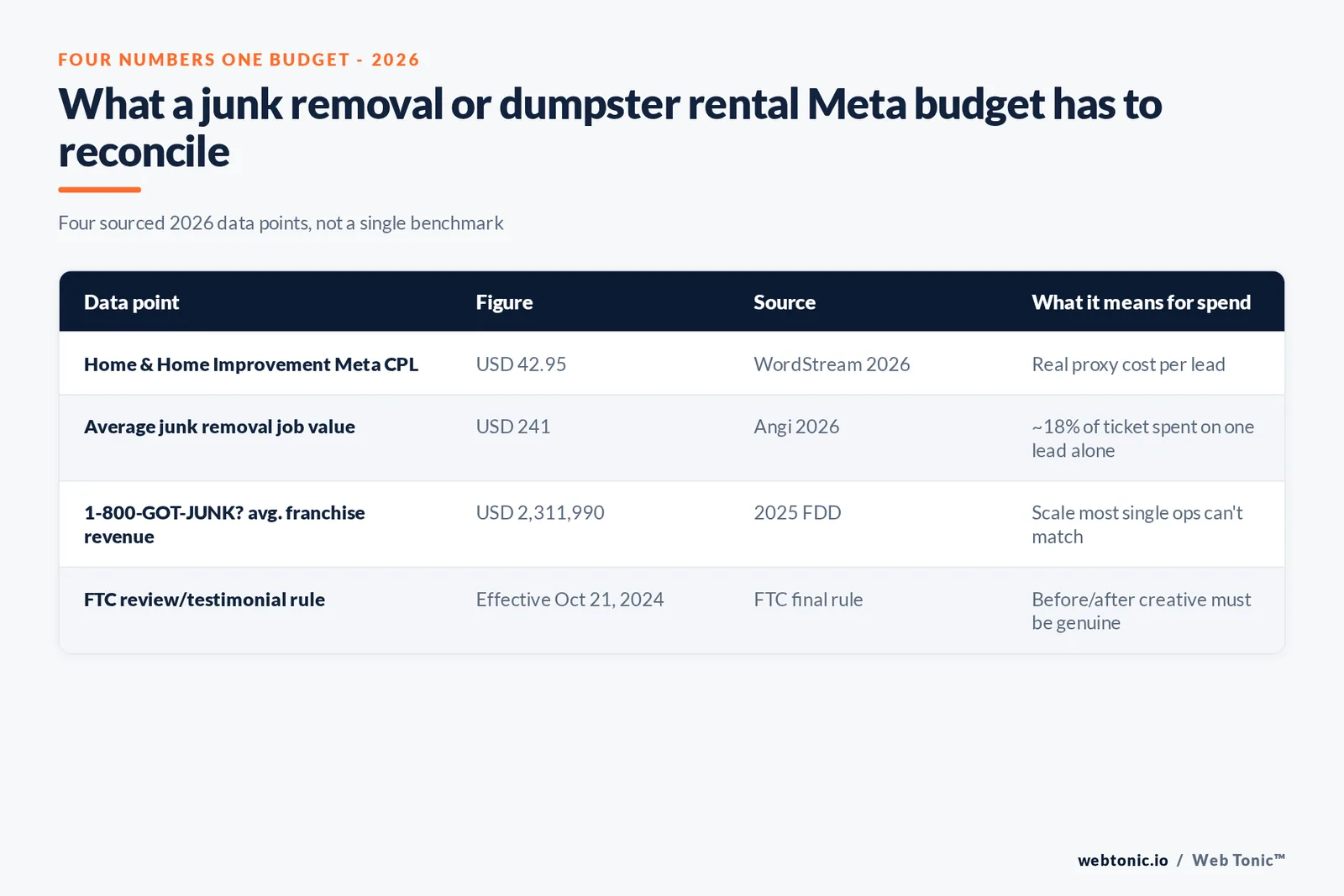Click the main headline about Meta budget
Image resolution: width=1344 pixels, height=896 pixels.
610,128
